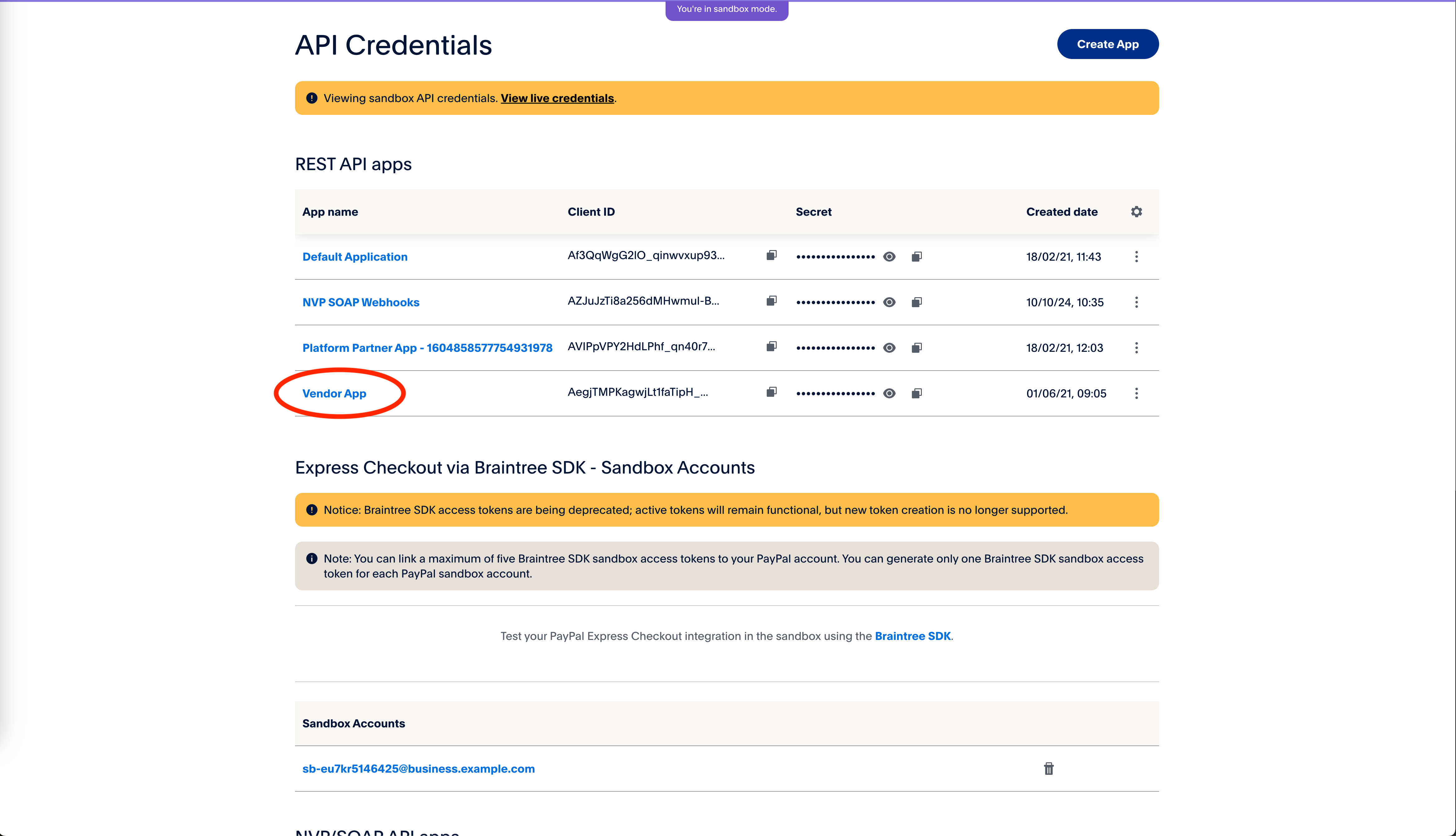The width and height of the screenshot is (1456, 836).
Task: Open table settings gear icon
Action: pos(1136,212)
